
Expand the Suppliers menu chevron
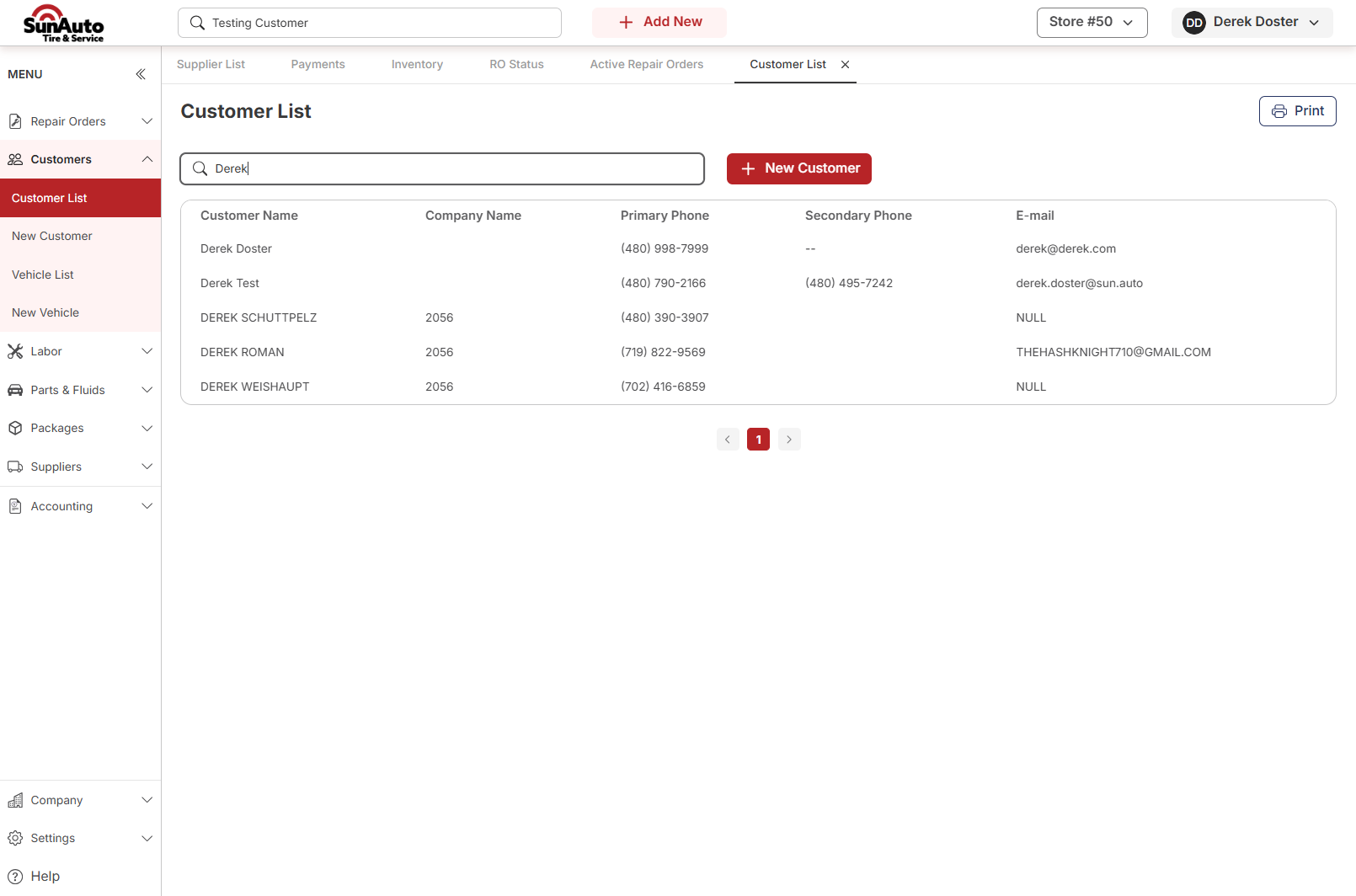coord(147,467)
